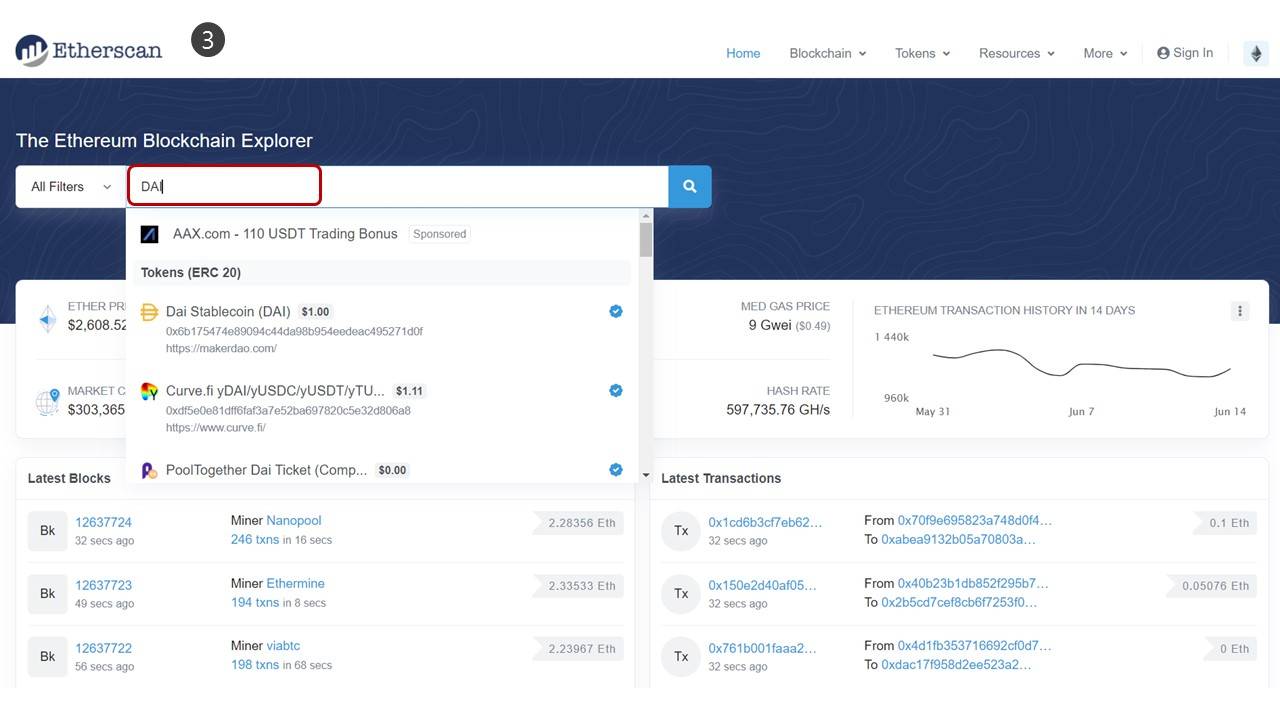Click the AAX.com sponsored logo

pyautogui.click(x=149, y=234)
